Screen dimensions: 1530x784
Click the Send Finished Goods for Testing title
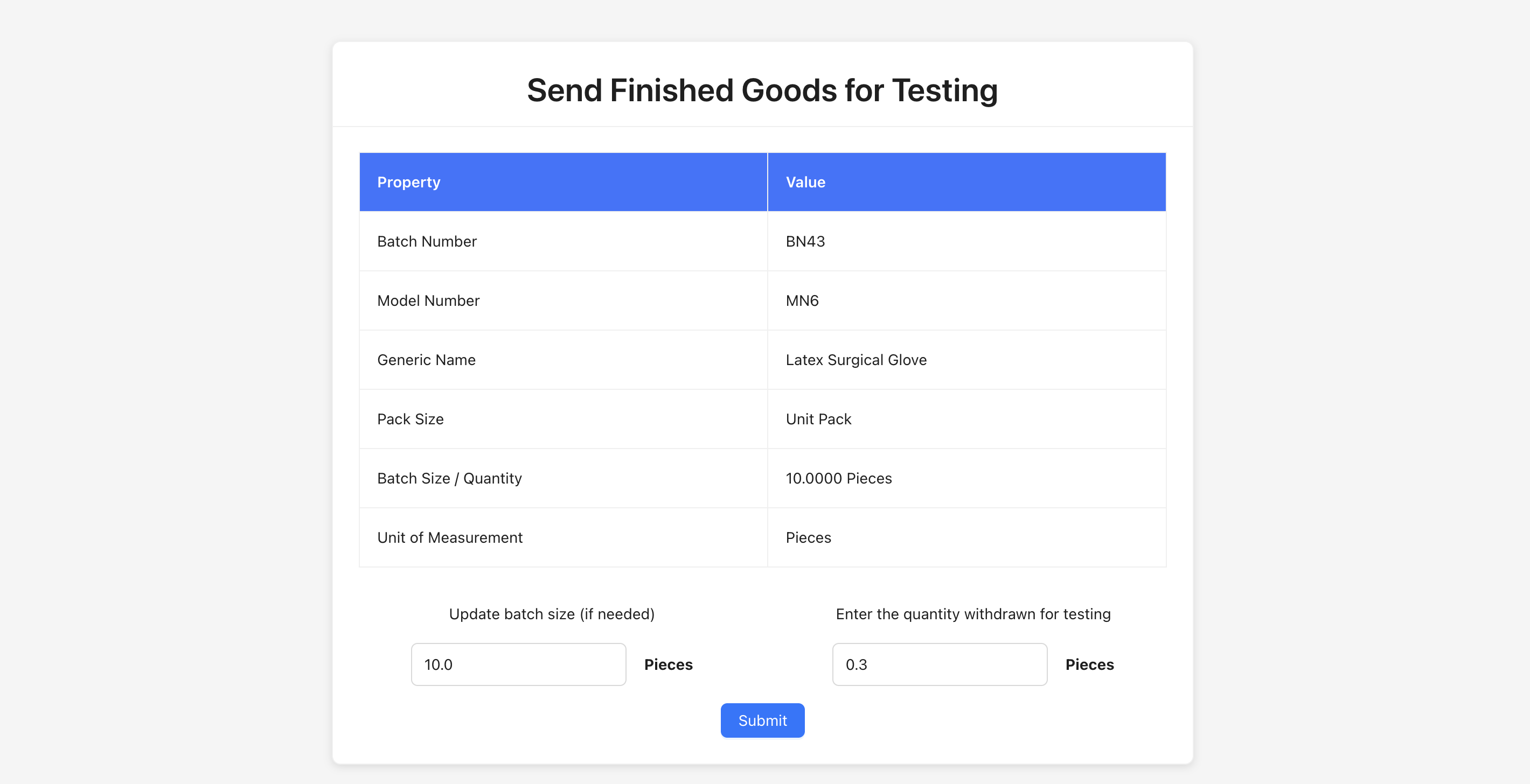click(x=762, y=89)
